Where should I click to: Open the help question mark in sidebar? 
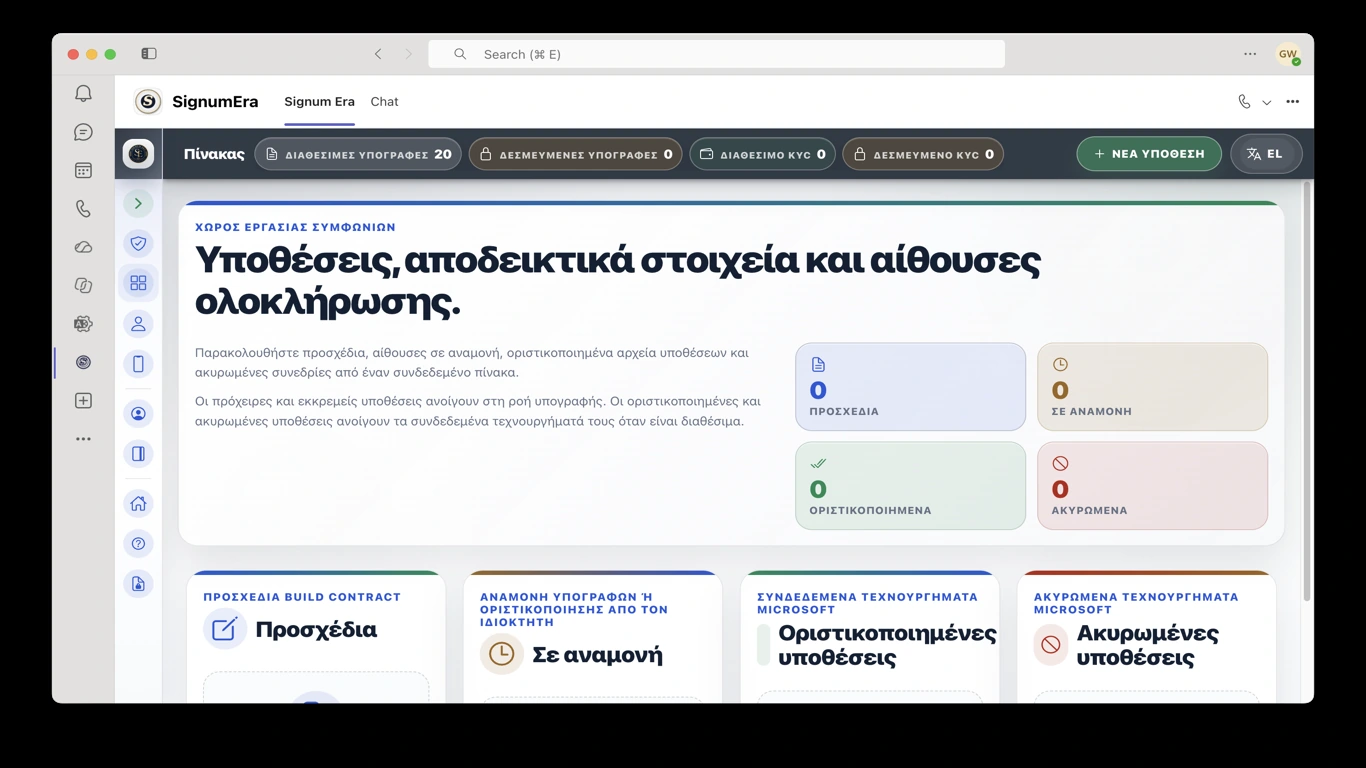click(x=138, y=544)
